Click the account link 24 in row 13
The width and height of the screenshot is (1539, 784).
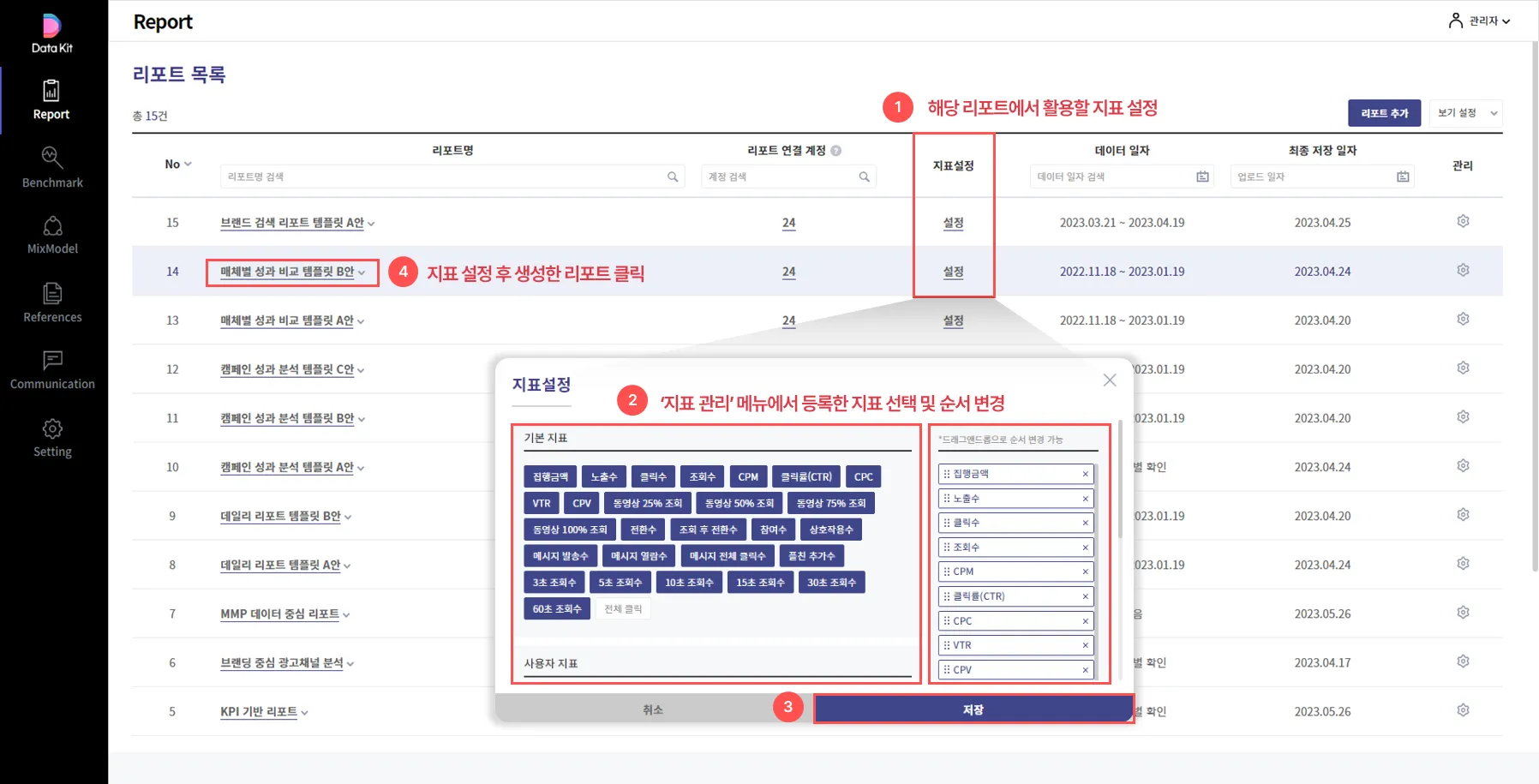click(x=788, y=320)
